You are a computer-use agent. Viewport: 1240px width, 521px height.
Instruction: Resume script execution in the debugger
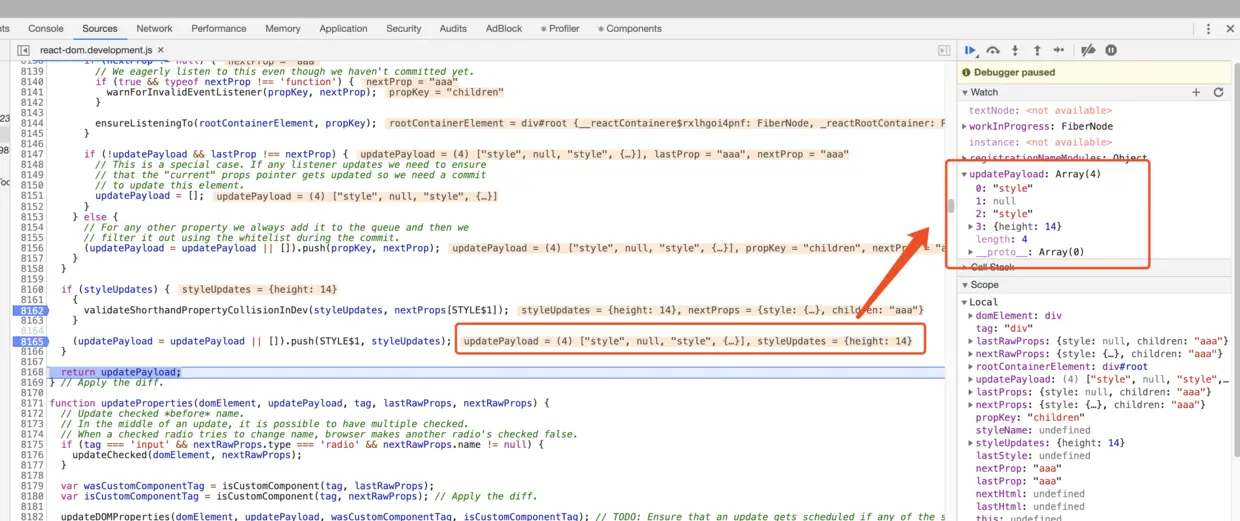coord(970,50)
